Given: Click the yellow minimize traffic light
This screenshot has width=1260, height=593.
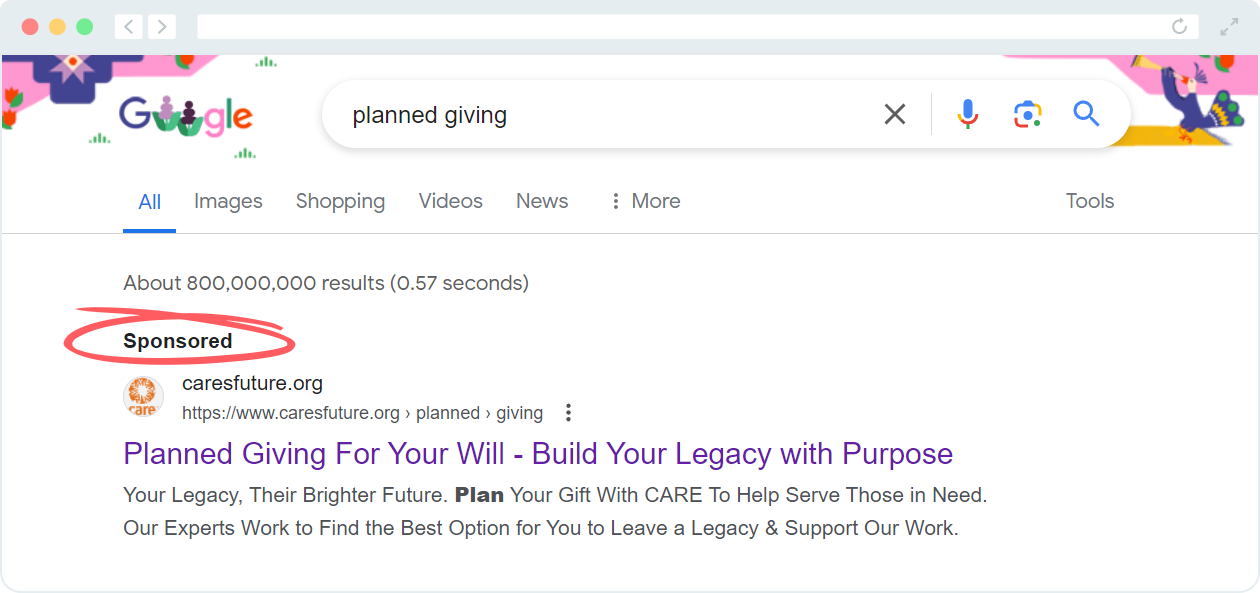Looking at the screenshot, I should point(57,26).
